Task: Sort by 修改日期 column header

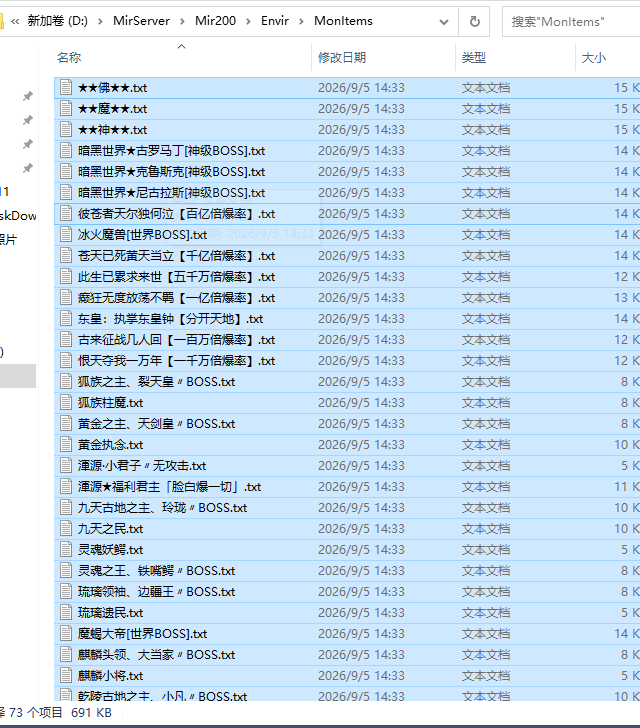Action: click(342, 58)
